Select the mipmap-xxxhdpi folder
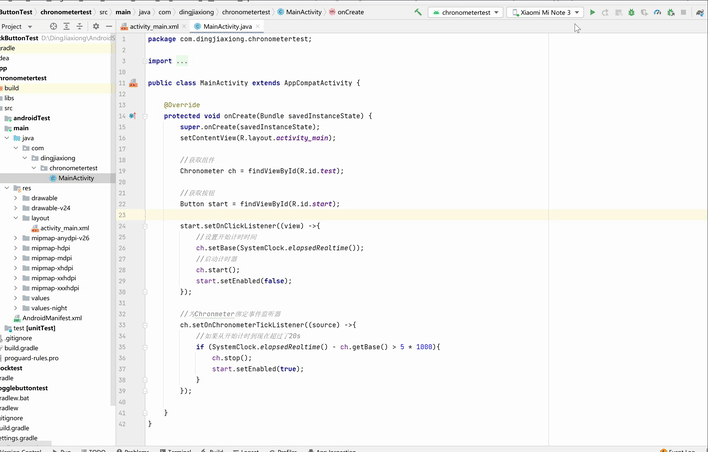Image resolution: width=708 pixels, height=452 pixels. 55,288
